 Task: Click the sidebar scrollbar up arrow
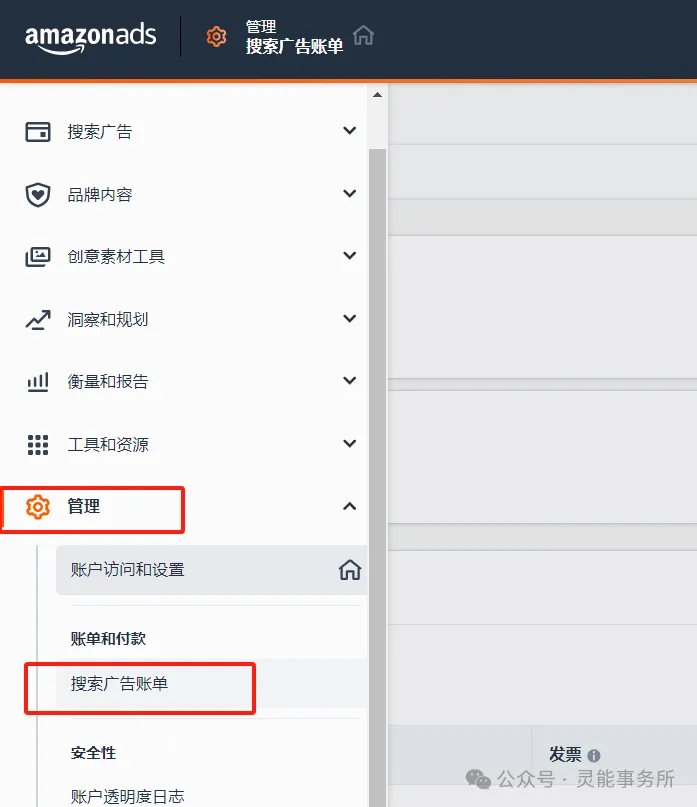click(x=377, y=95)
